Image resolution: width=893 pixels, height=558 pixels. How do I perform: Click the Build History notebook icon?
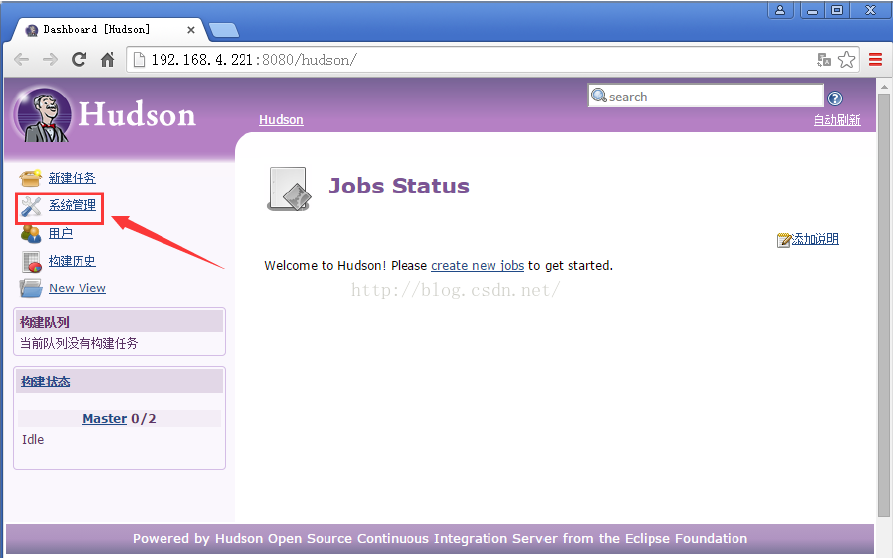(32, 262)
